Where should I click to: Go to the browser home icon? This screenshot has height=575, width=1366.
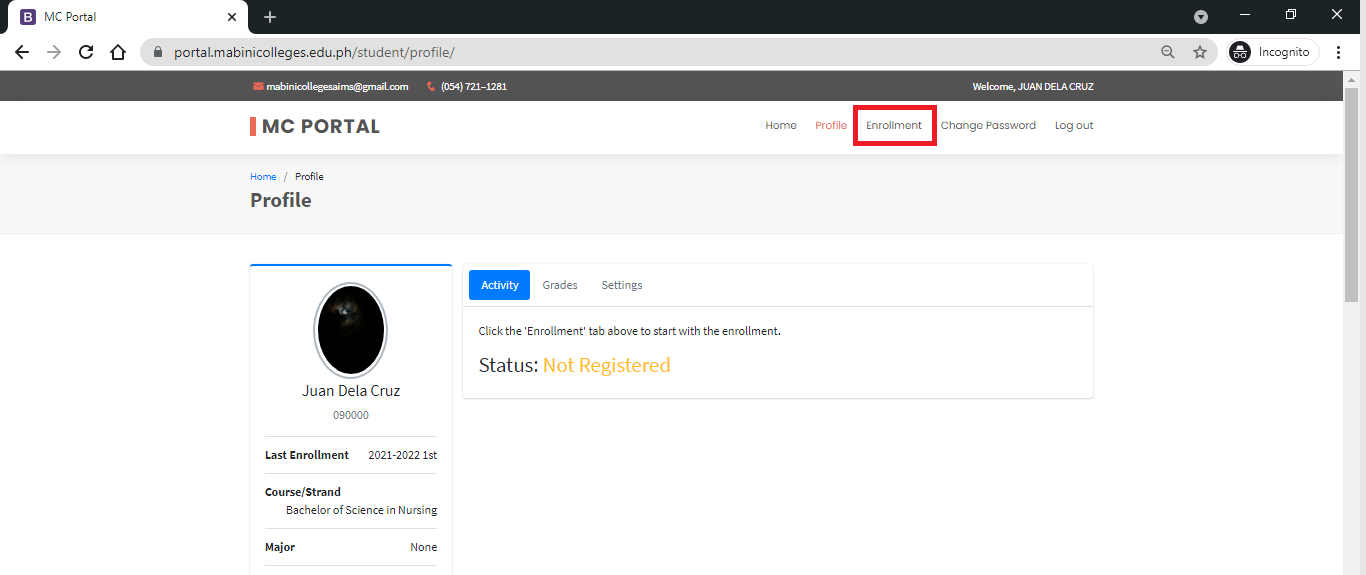[118, 52]
